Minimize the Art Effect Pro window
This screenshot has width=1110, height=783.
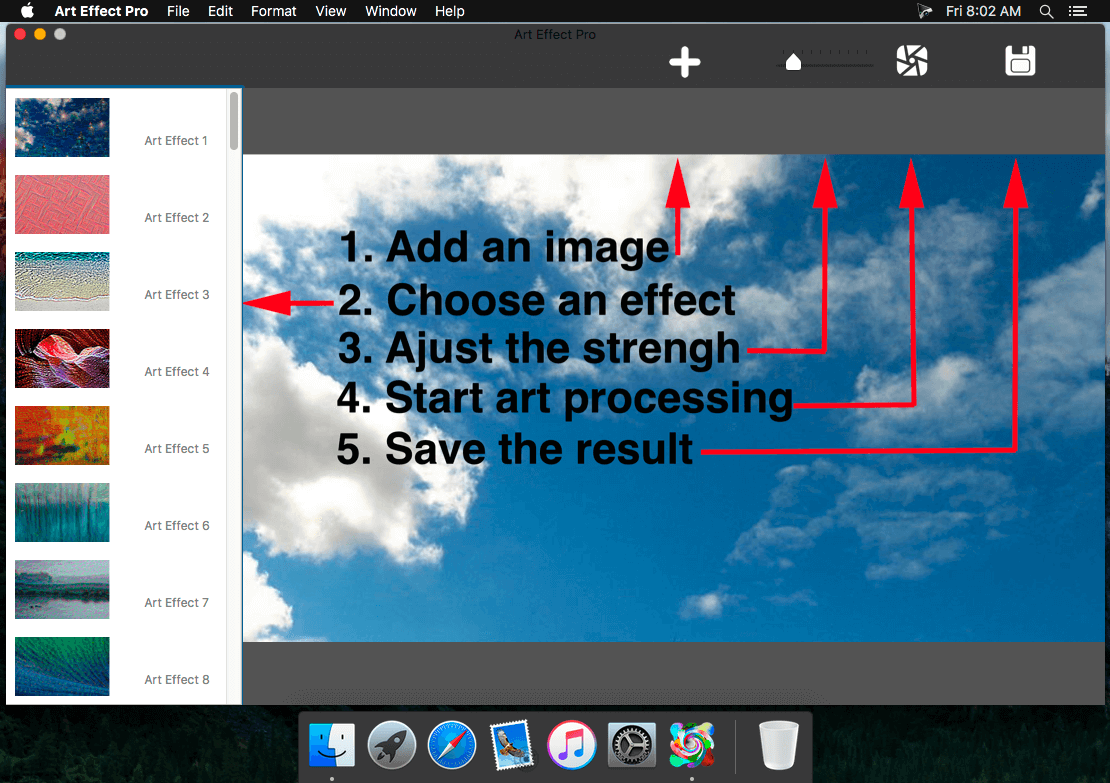pyautogui.click(x=40, y=34)
